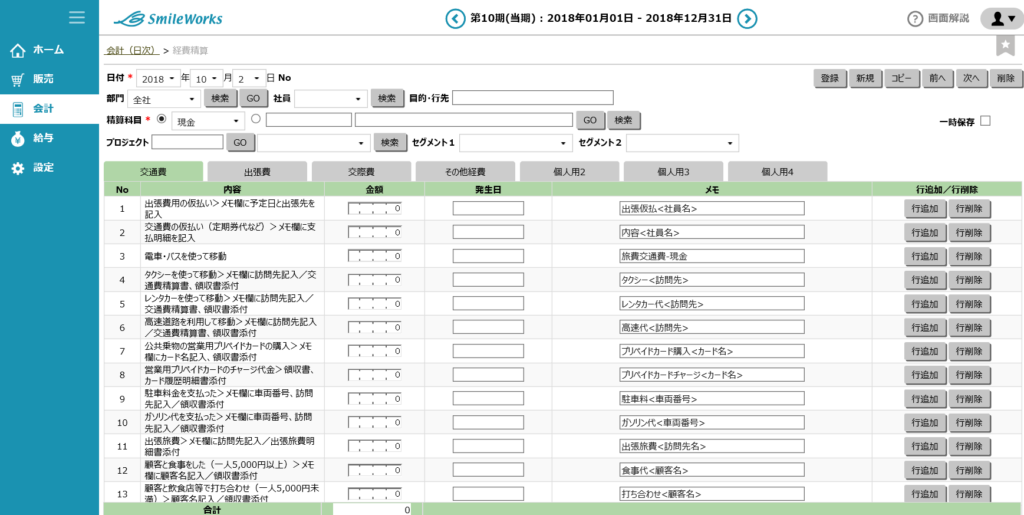Expand the 精算科目 dropdown showing 現金

[208, 121]
